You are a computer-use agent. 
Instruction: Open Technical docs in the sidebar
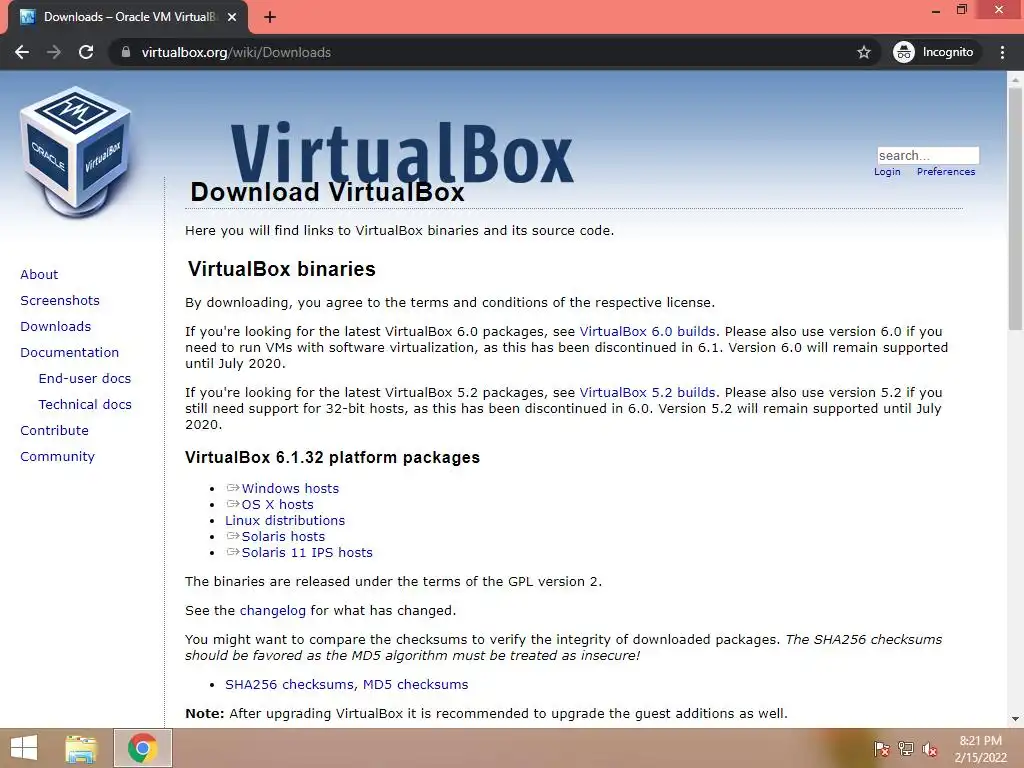point(85,405)
